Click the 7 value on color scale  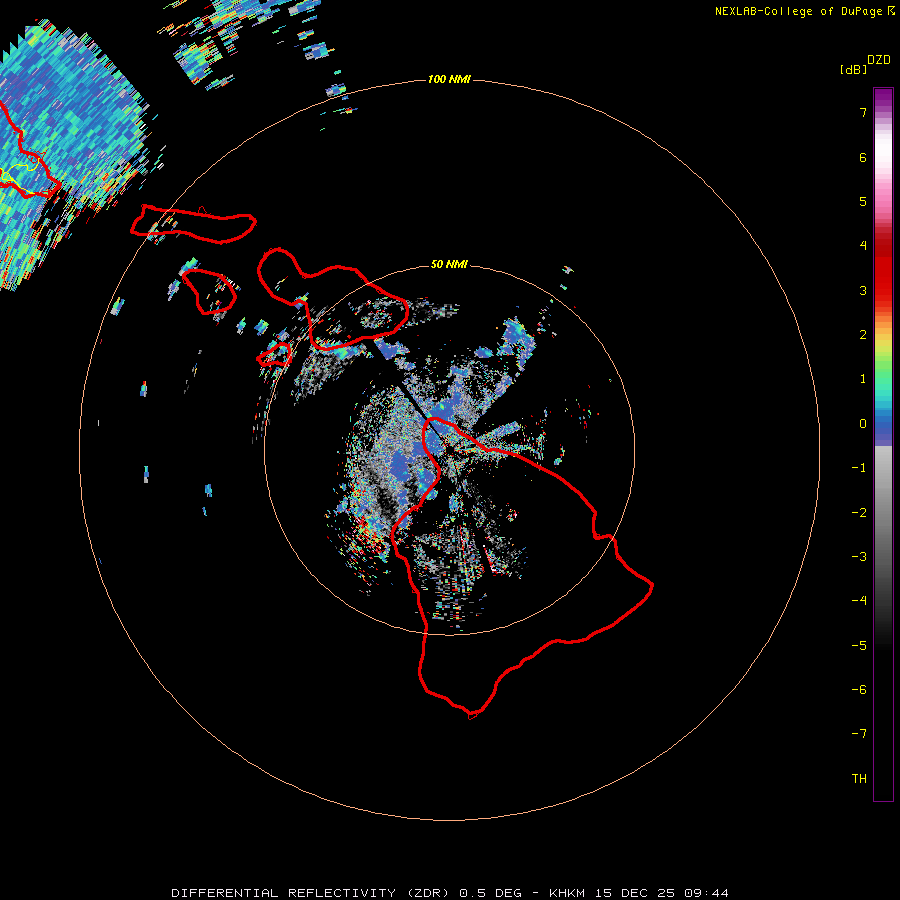pos(863,112)
